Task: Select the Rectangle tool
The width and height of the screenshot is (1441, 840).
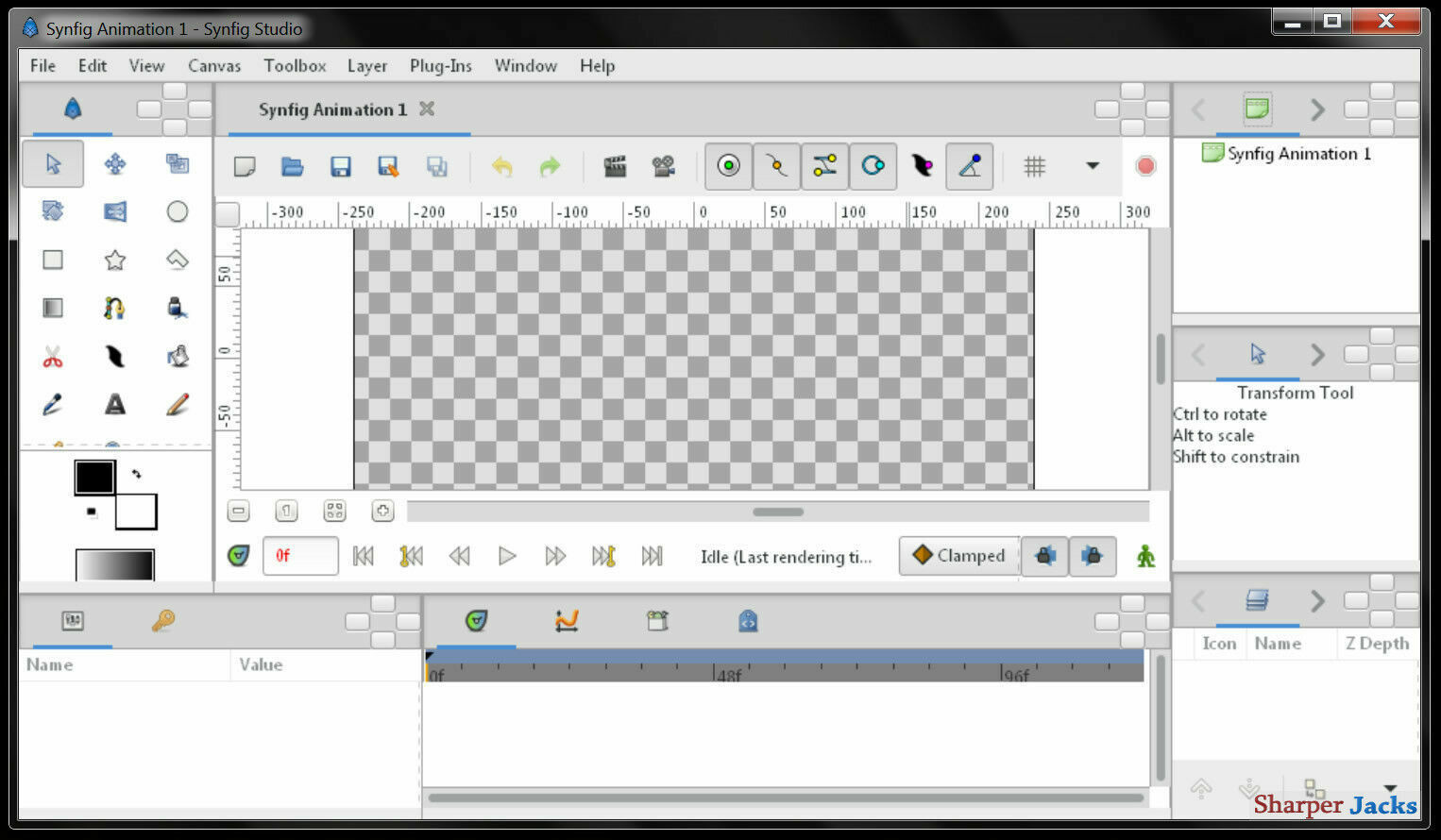Action: pyautogui.click(x=53, y=260)
